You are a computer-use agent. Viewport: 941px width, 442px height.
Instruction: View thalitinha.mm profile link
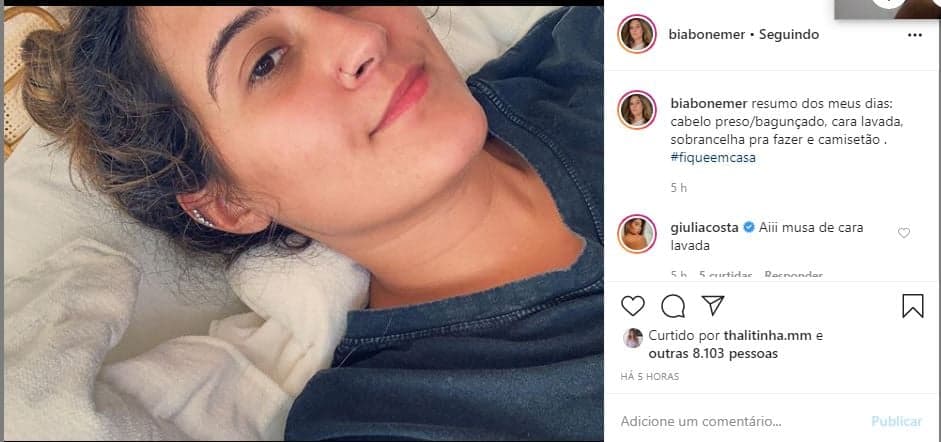click(x=759, y=336)
